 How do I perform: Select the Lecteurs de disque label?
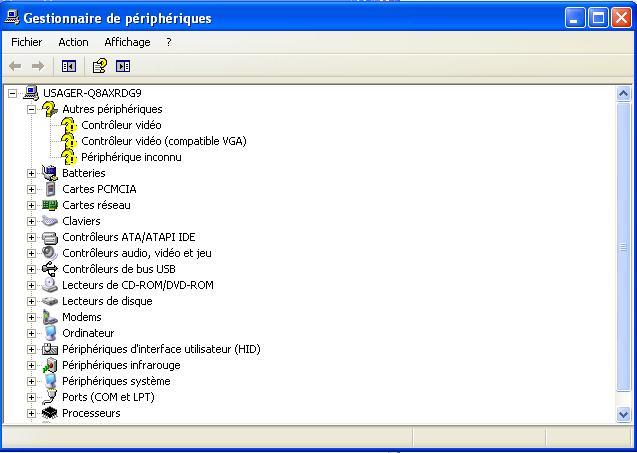click(x=107, y=301)
